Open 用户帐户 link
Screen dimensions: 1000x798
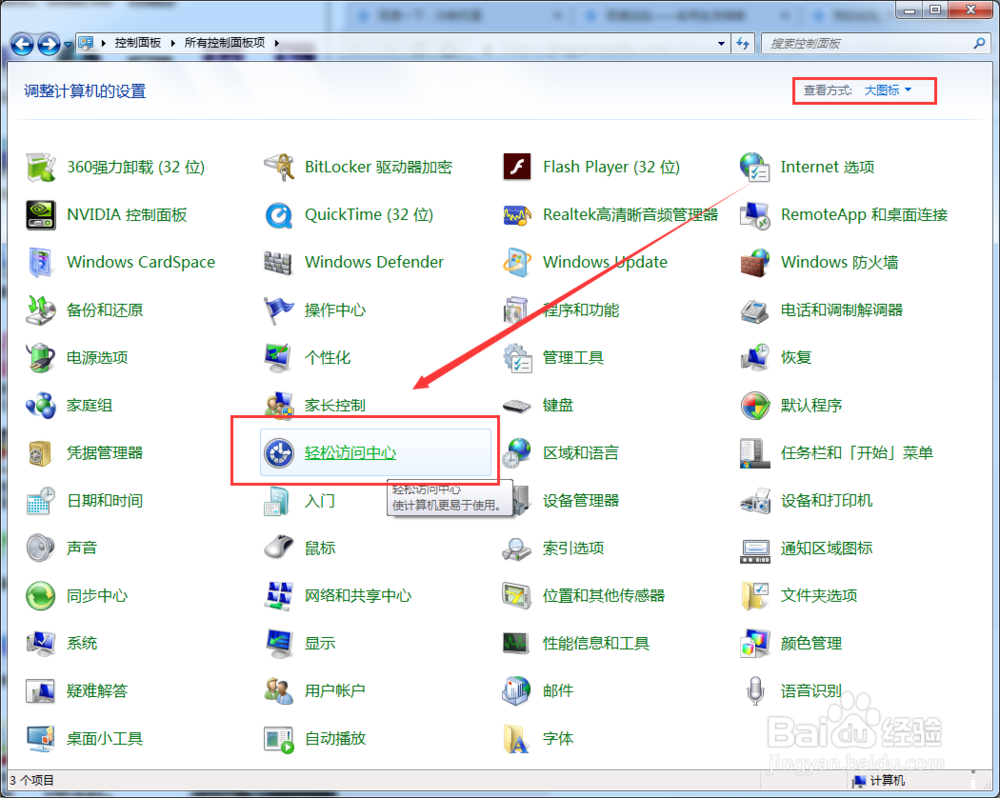click(335, 691)
